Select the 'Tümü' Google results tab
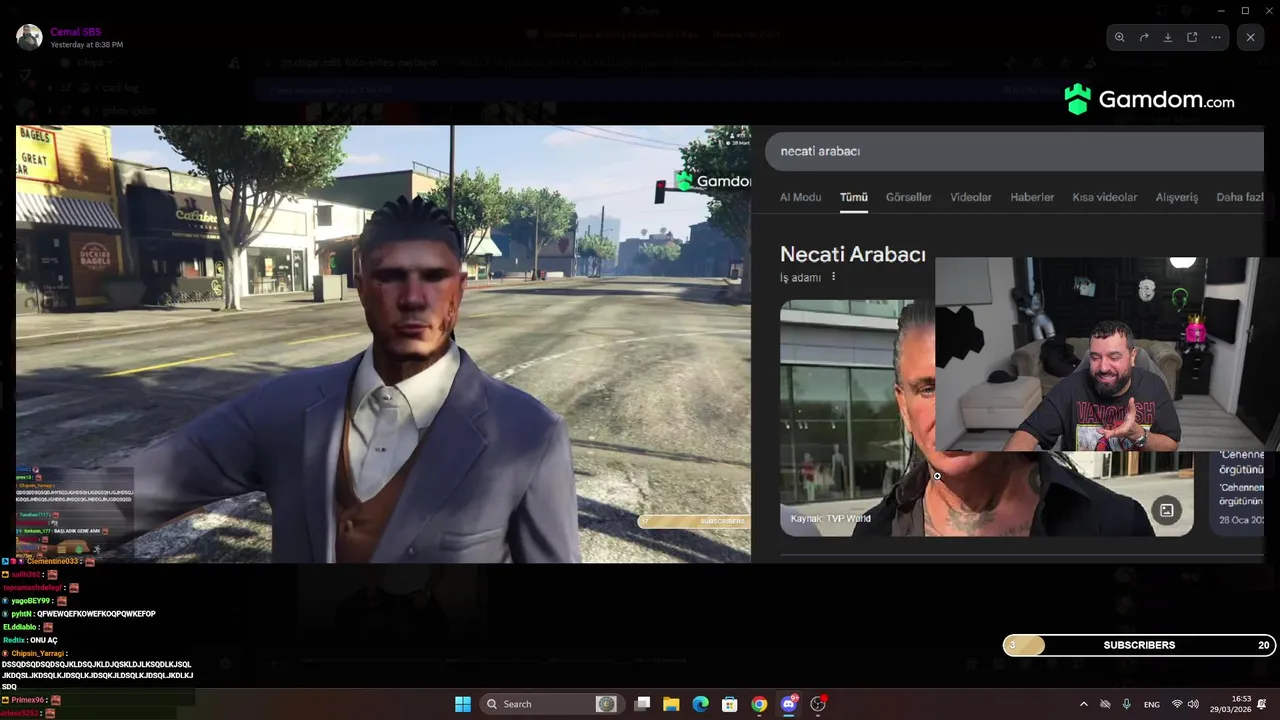Screen dimensions: 1280x720 pyautogui.click(x=853, y=197)
